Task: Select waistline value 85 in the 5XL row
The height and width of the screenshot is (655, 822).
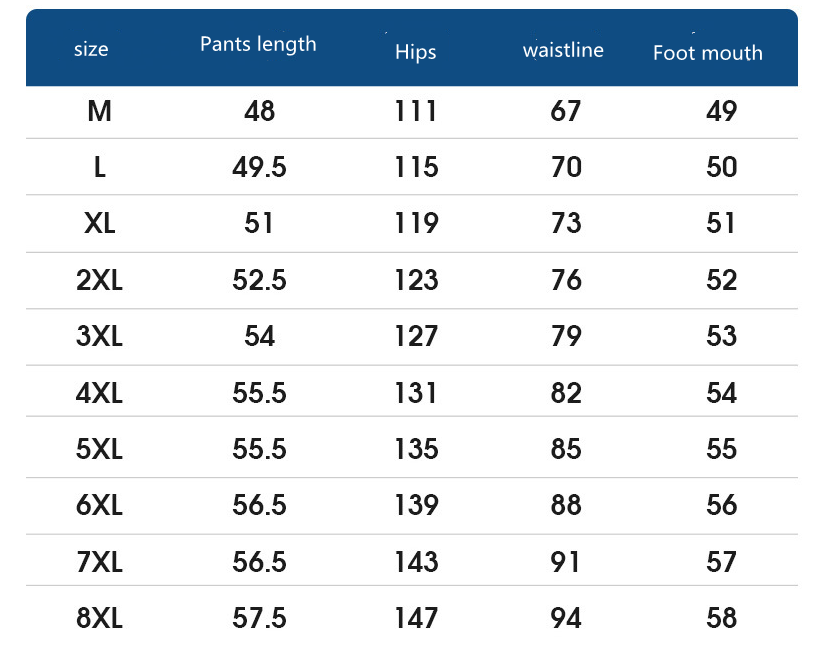Action: pyautogui.click(x=566, y=449)
